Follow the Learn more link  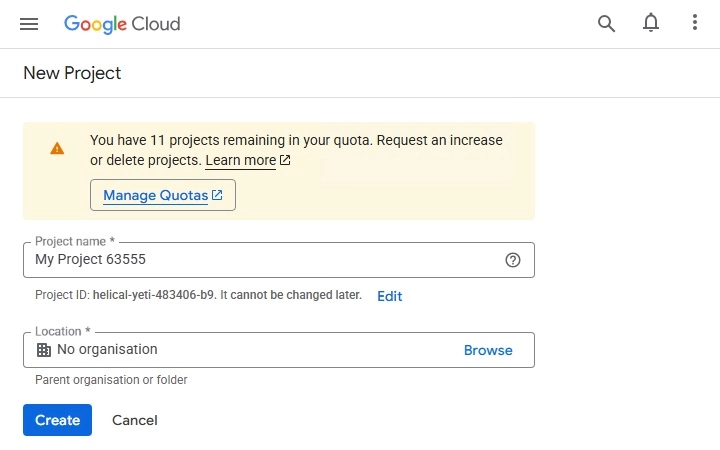[x=240, y=160]
